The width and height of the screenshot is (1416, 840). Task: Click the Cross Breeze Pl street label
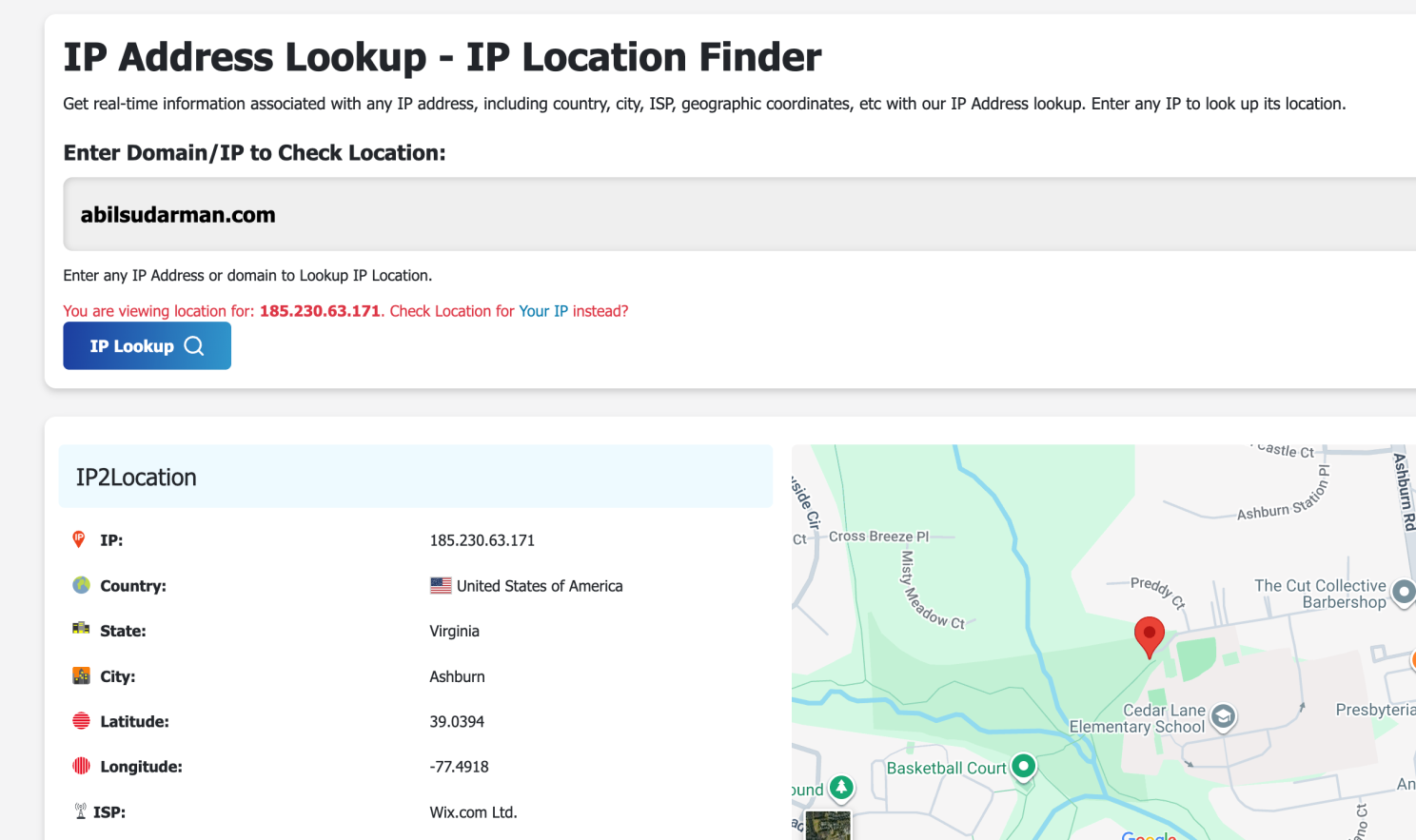(878, 537)
